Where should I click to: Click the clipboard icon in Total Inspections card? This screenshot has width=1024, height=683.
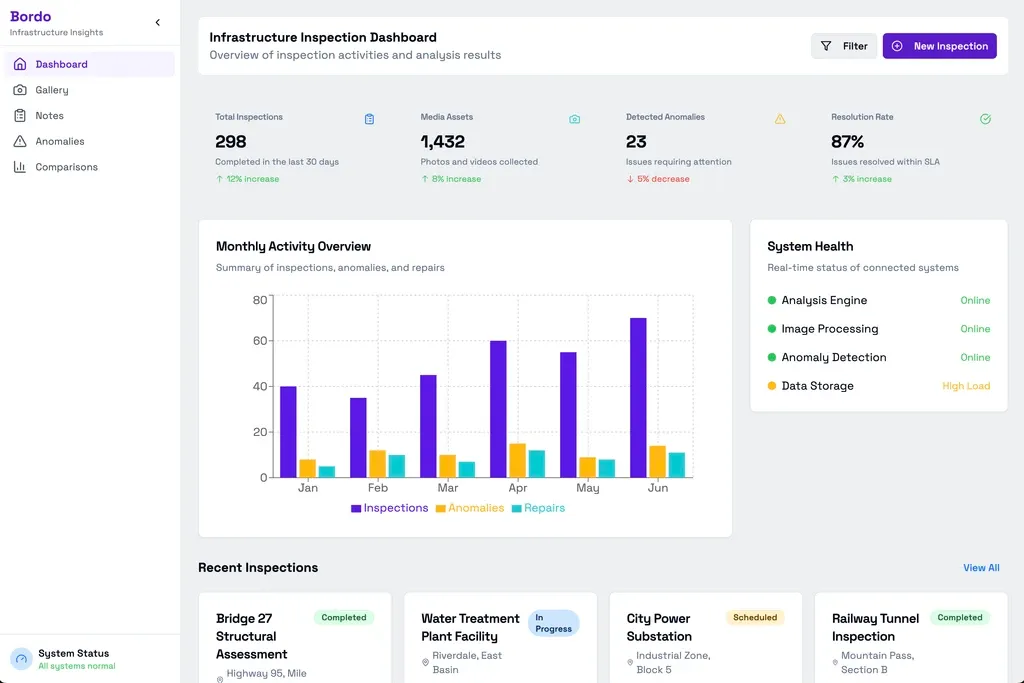click(x=369, y=119)
